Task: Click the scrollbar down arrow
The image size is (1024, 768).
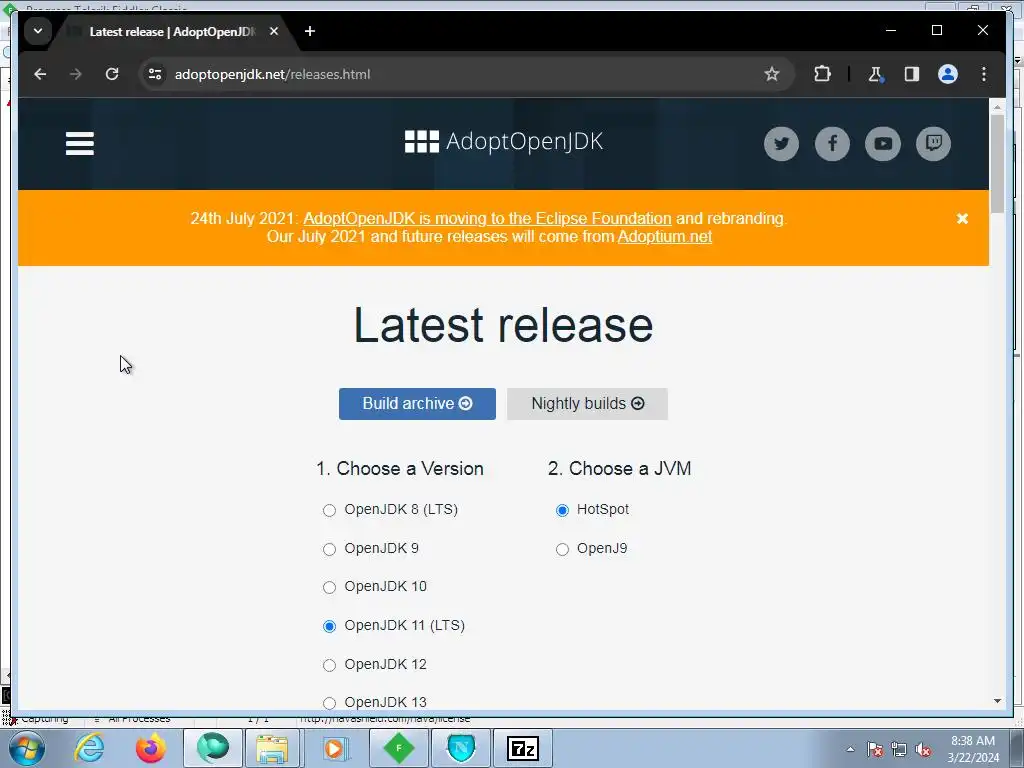Action: tap(997, 701)
